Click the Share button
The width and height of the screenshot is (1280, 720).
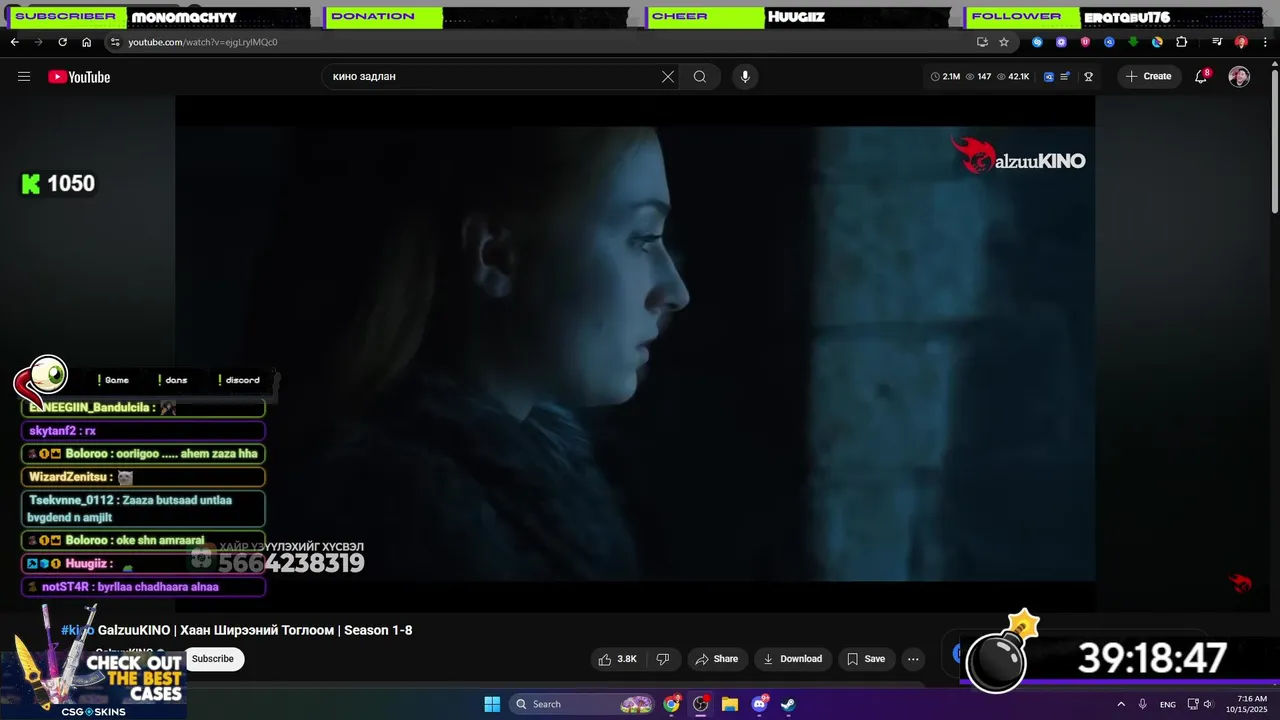click(x=717, y=659)
